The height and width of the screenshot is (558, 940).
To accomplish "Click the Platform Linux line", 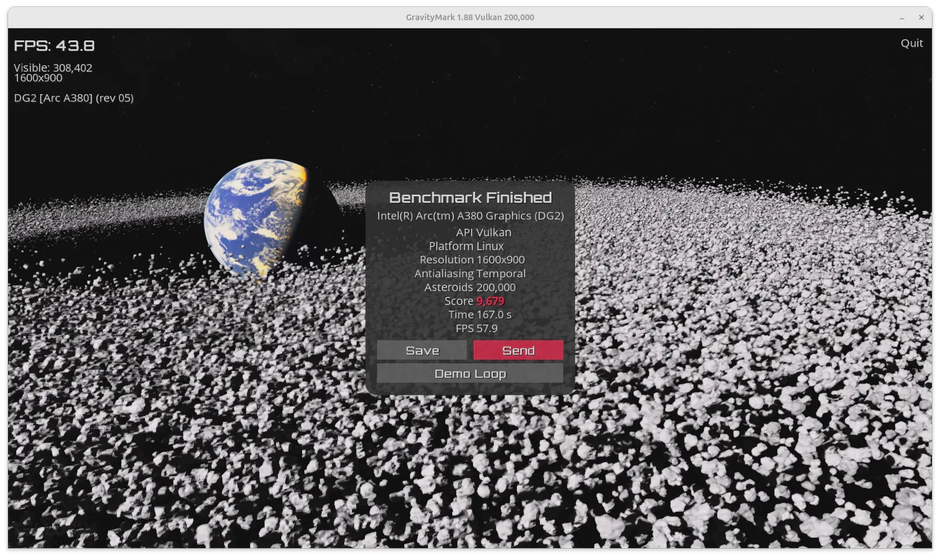I will pyautogui.click(x=466, y=246).
